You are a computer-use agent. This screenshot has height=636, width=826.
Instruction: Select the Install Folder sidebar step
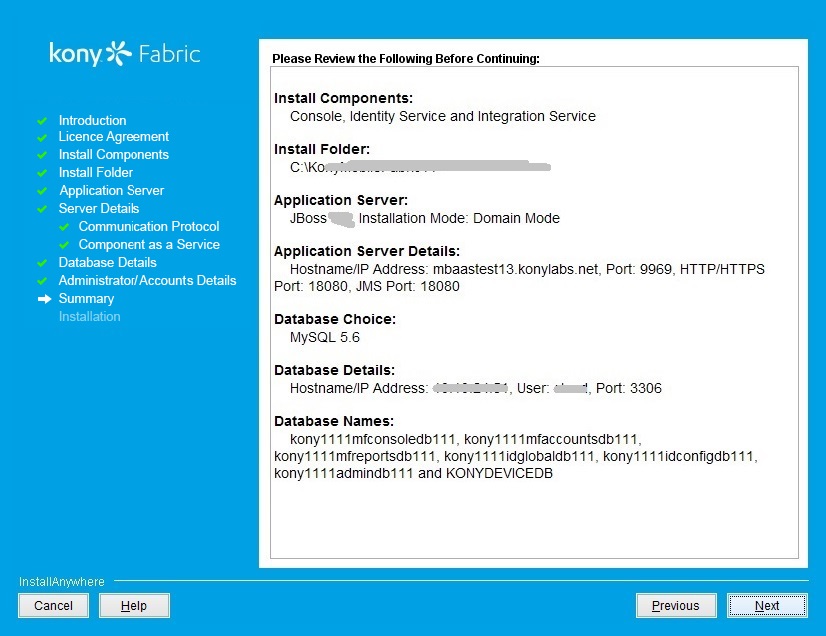(95, 172)
